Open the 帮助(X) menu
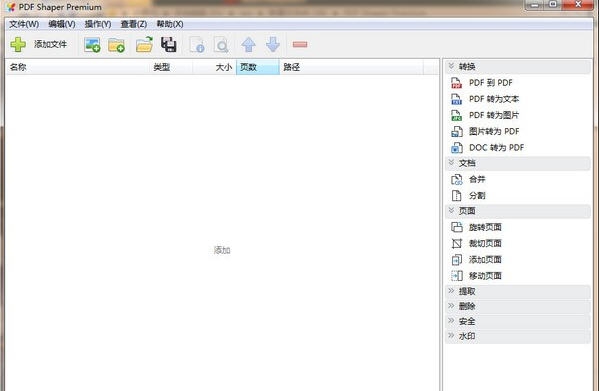This screenshot has height=391, width=600. coord(170,24)
